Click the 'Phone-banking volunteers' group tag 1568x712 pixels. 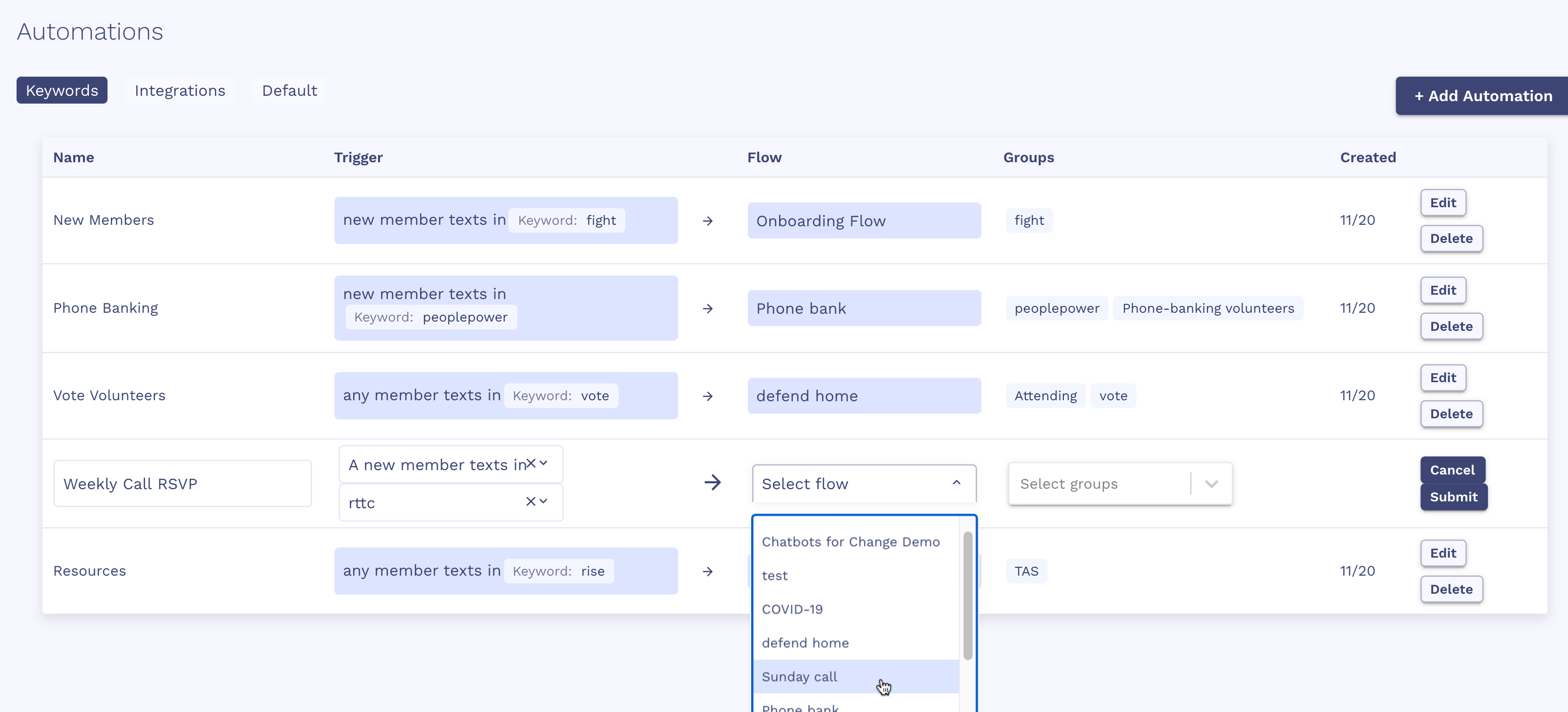1208,308
